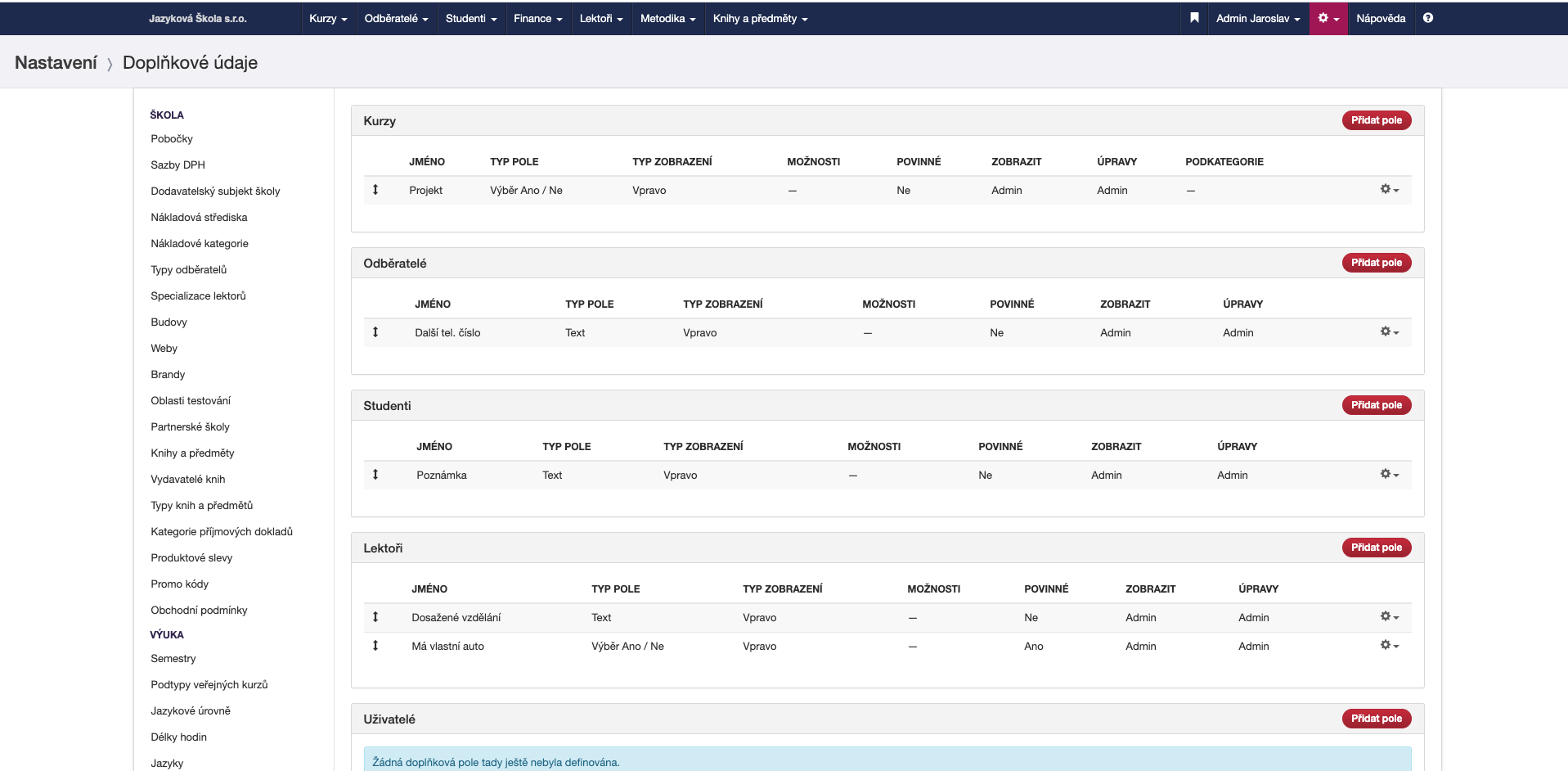The height and width of the screenshot is (771, 1568).
Task: Click the Dosažené vzdělání field name
Action: click(456, 618)
